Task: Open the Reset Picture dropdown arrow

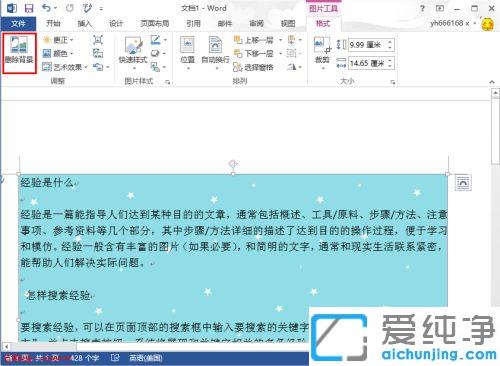Action: click(x=108, y=67)
